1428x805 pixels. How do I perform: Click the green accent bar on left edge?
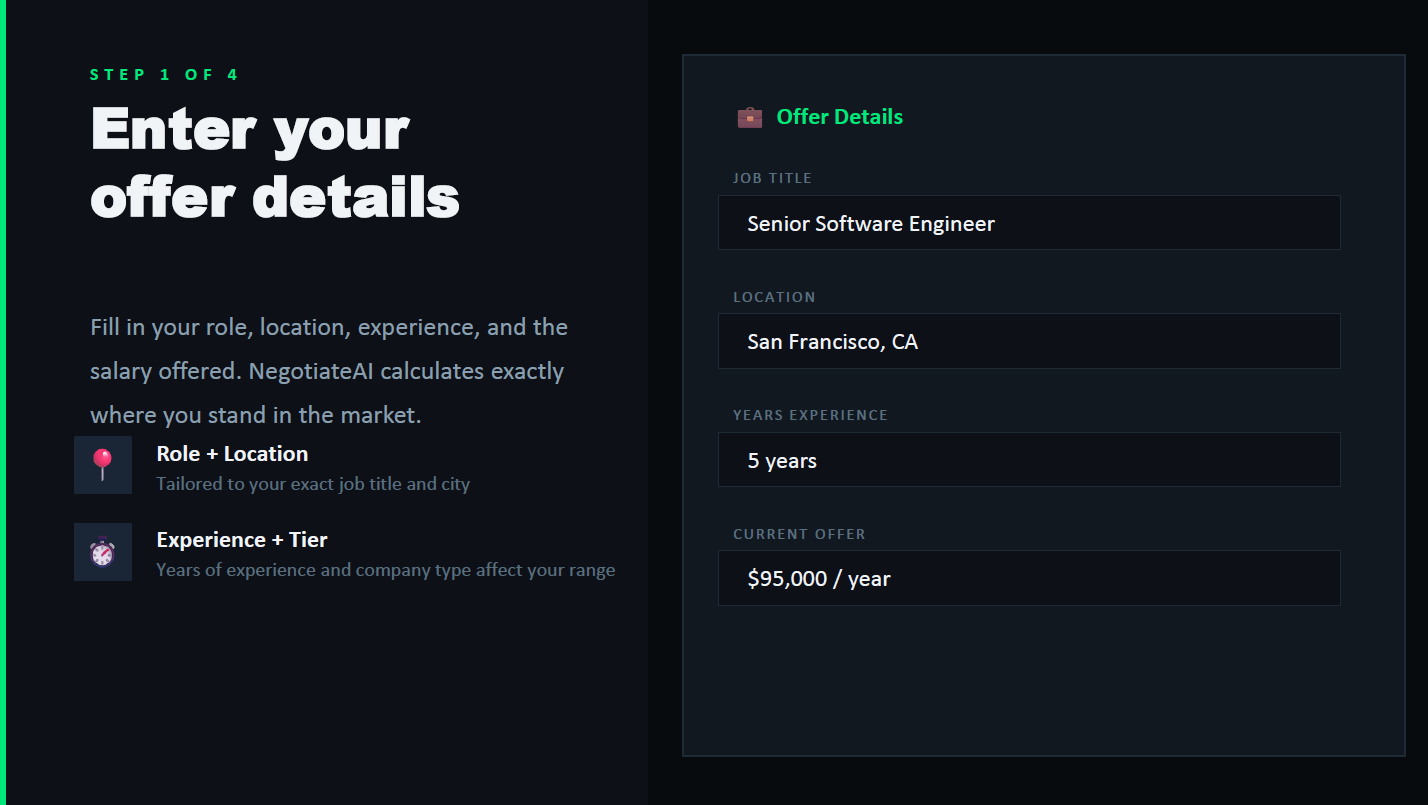(3, 402)
